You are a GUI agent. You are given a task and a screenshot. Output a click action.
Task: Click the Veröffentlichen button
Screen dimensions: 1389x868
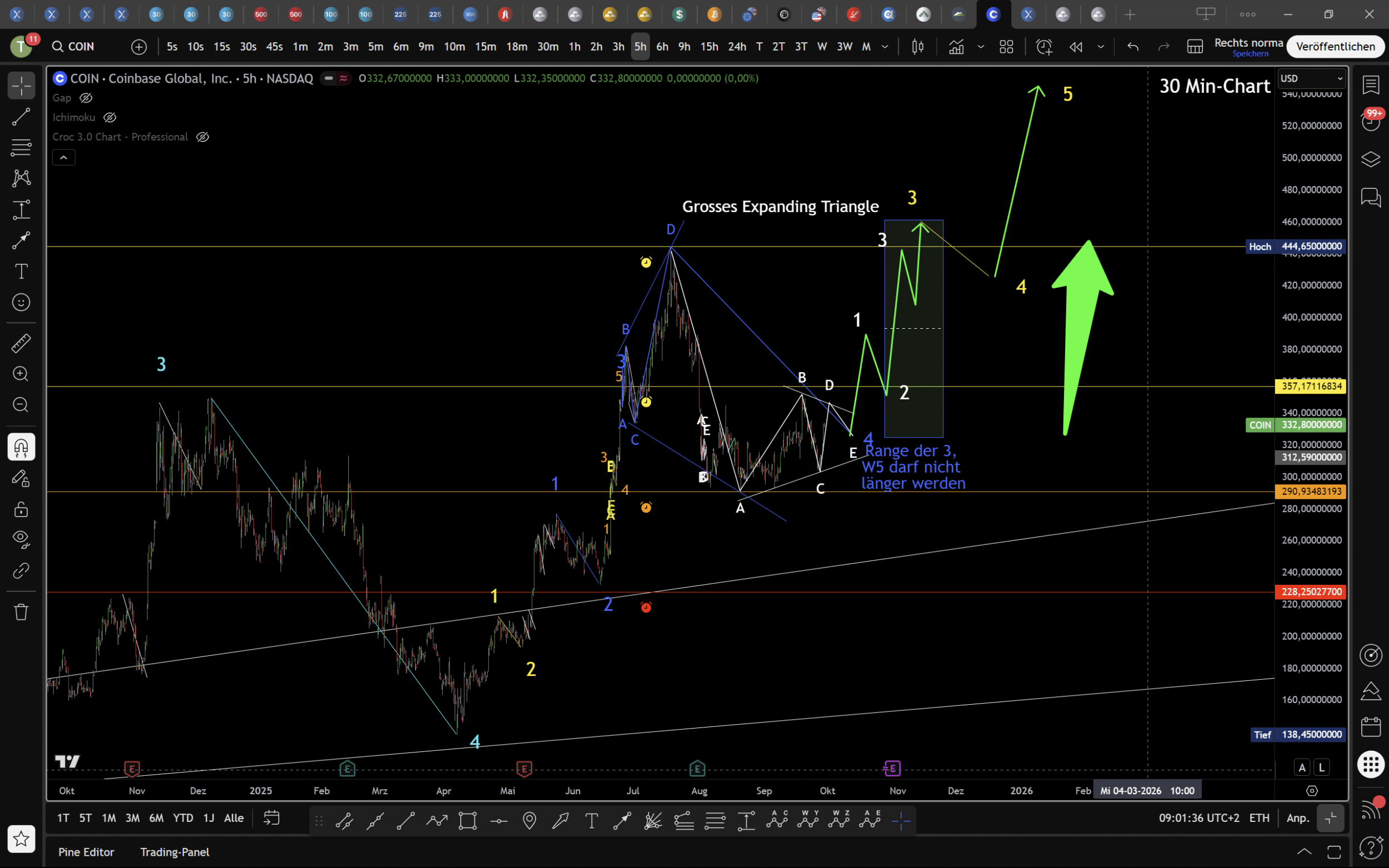[1335, 47]
